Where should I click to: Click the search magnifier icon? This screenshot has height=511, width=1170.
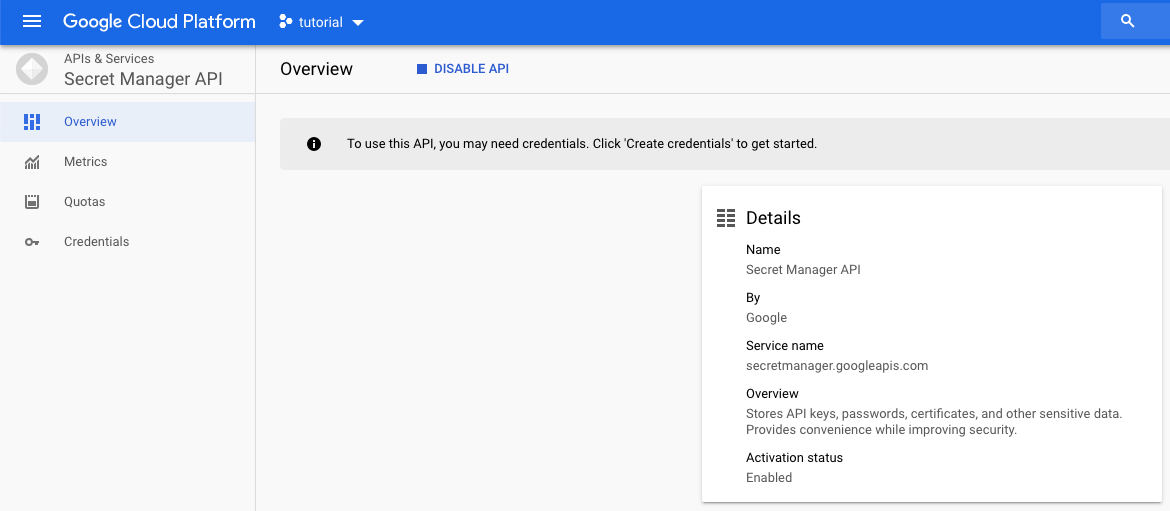click(1127, 21)
